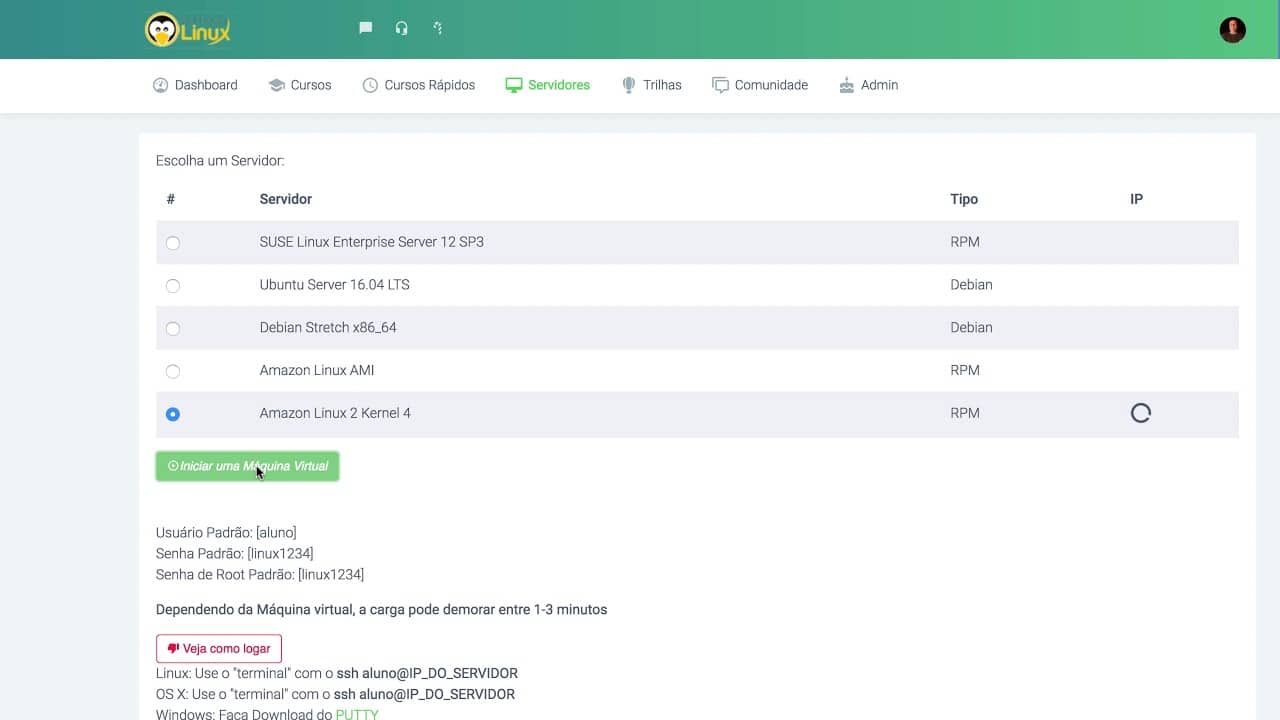
Task: Click Debian type in Ubuntu Server row
Action: click(971, 285)
